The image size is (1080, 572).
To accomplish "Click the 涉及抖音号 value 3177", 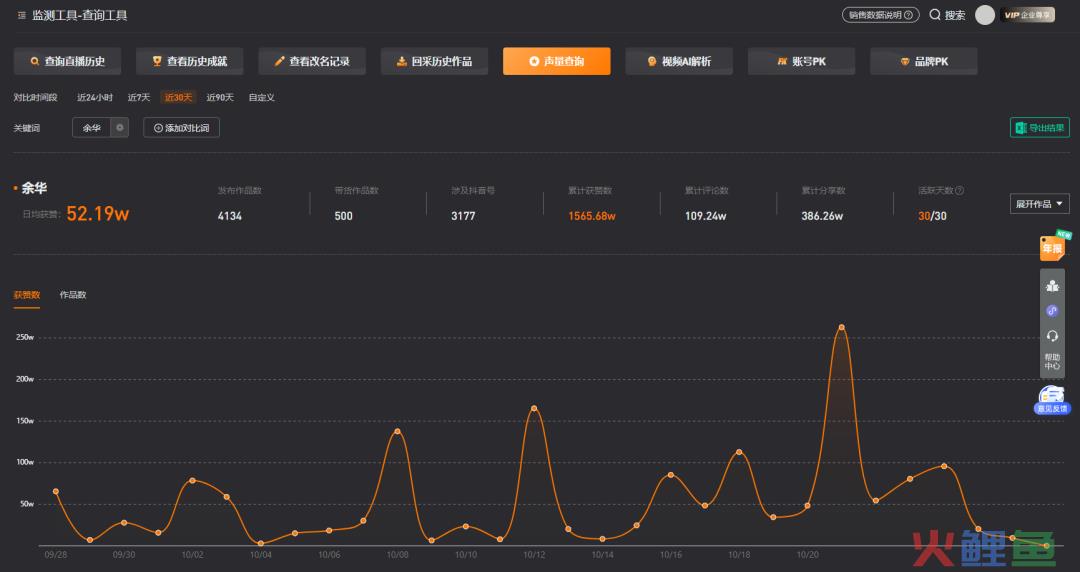I will (x=464, y=216).
